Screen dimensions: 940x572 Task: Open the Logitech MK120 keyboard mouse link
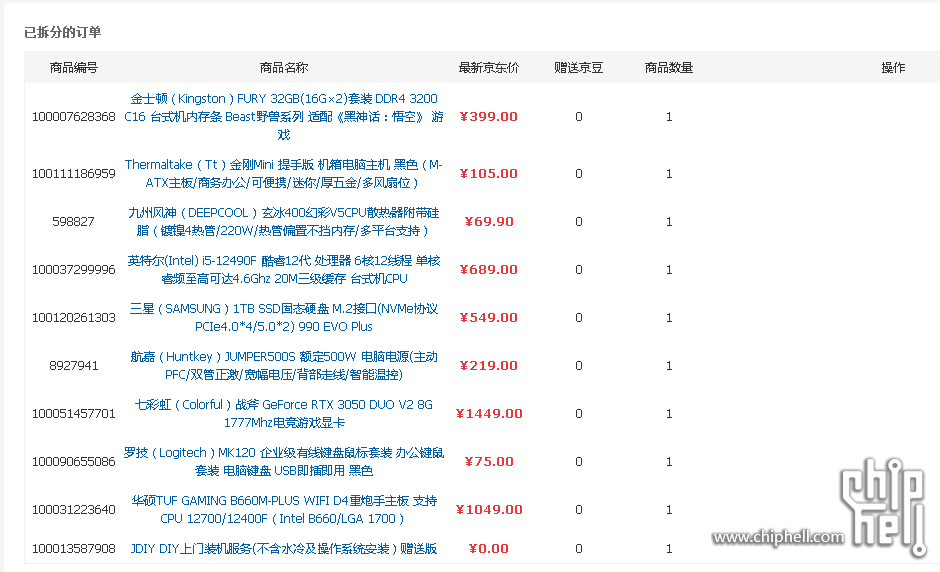pos(284,461)
